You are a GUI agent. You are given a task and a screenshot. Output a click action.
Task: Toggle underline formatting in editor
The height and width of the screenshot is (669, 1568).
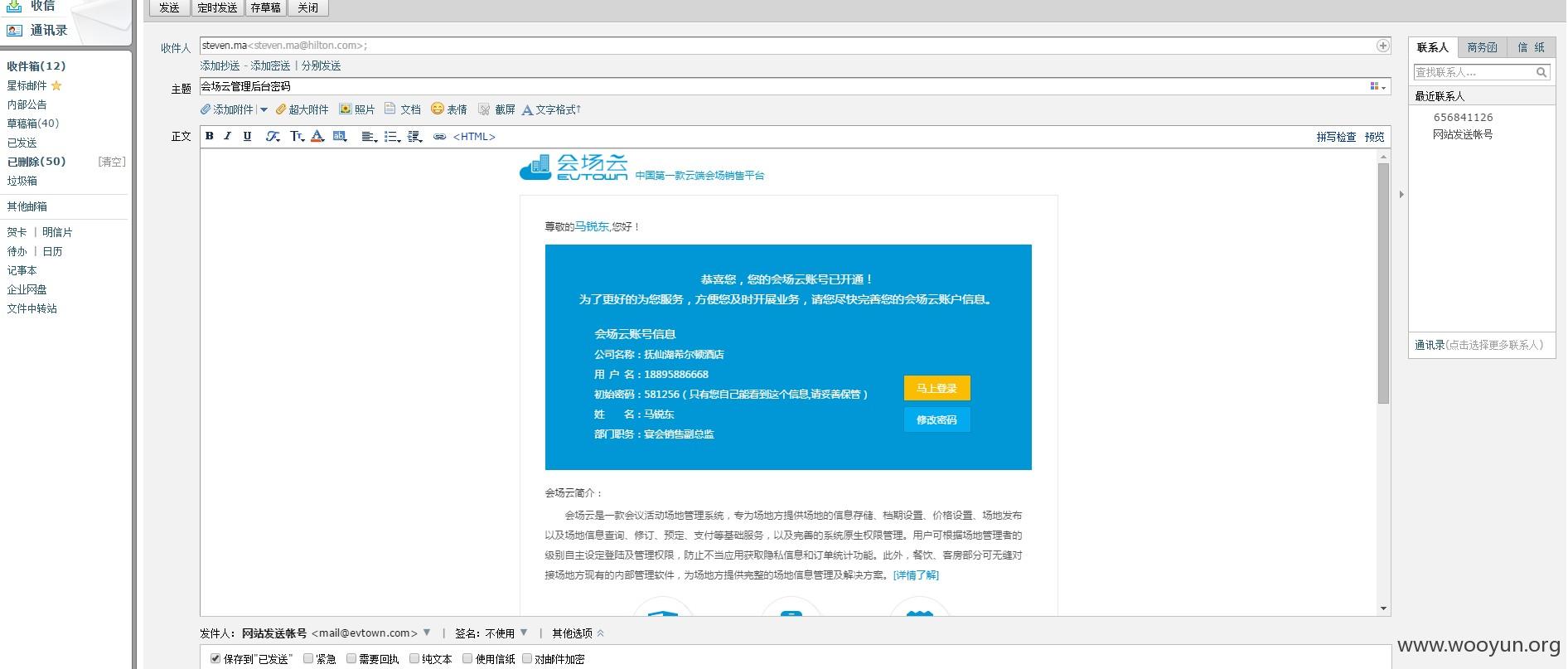[247, 136]
